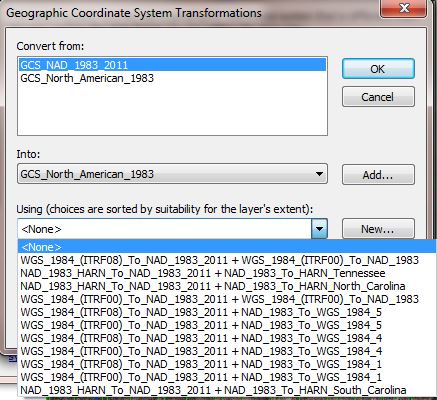Image resolution: width=437 pixels, height=400 pixels.
Task: Expand the Into coordinate system dropdown
Action: 172,174
